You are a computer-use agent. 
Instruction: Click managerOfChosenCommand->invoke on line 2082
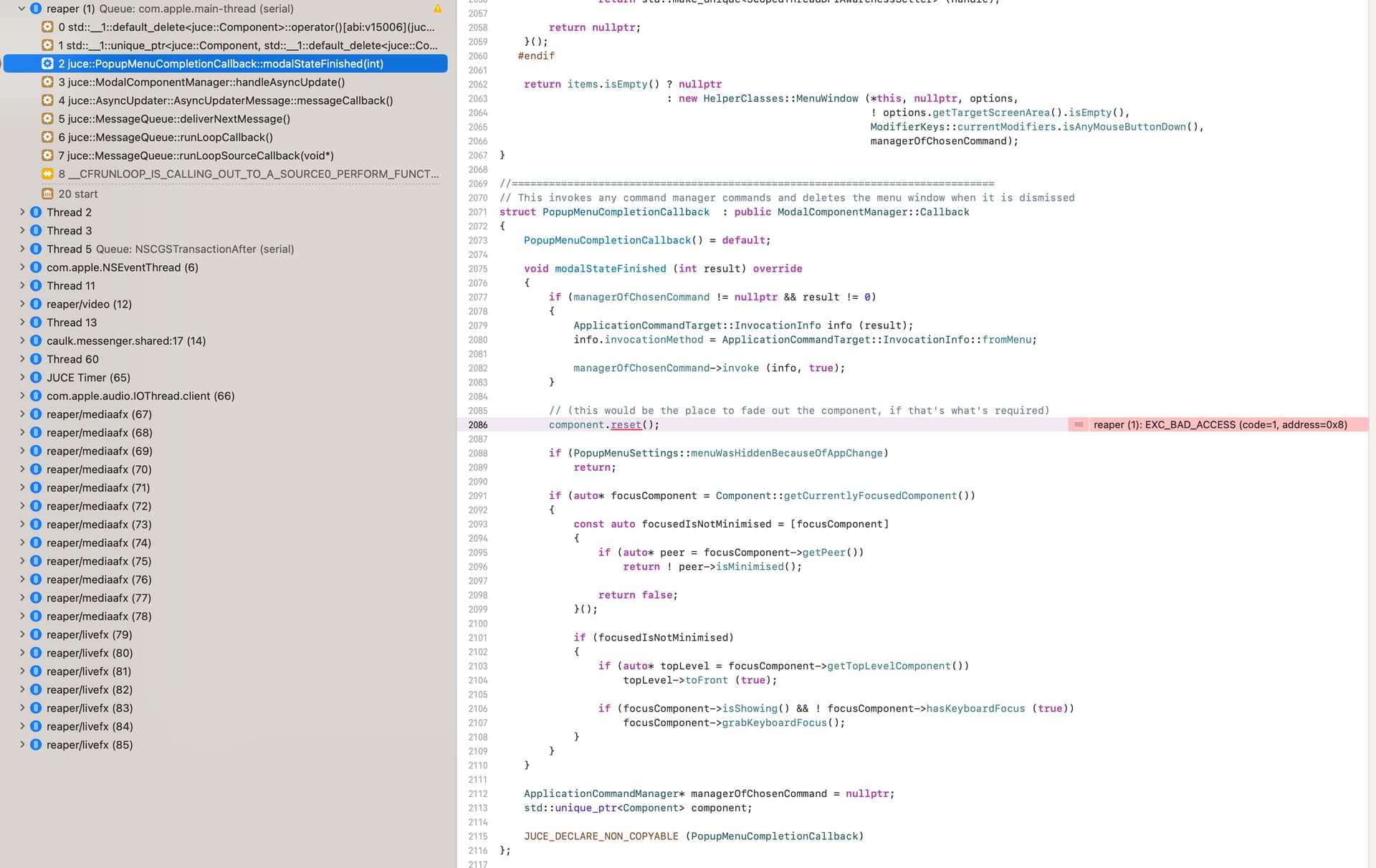(666, 368)
